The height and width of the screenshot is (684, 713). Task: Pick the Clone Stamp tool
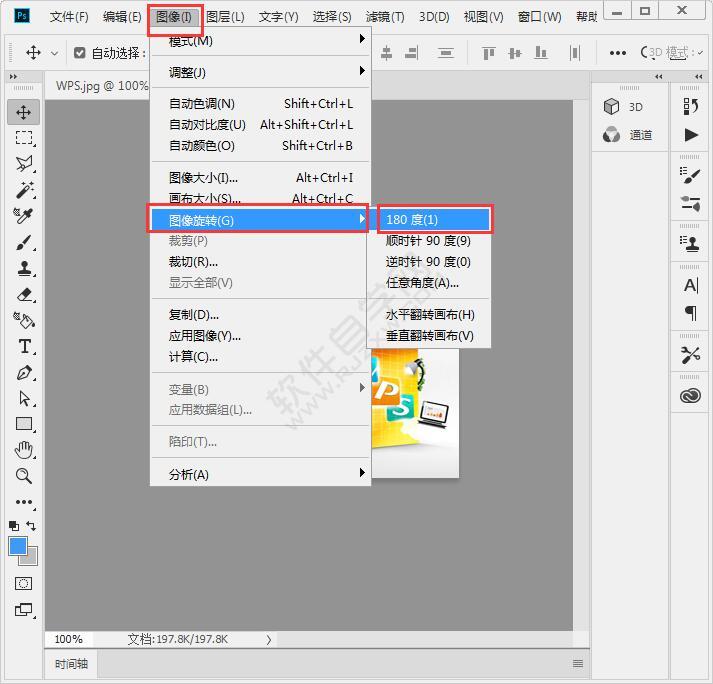point(24,268)
